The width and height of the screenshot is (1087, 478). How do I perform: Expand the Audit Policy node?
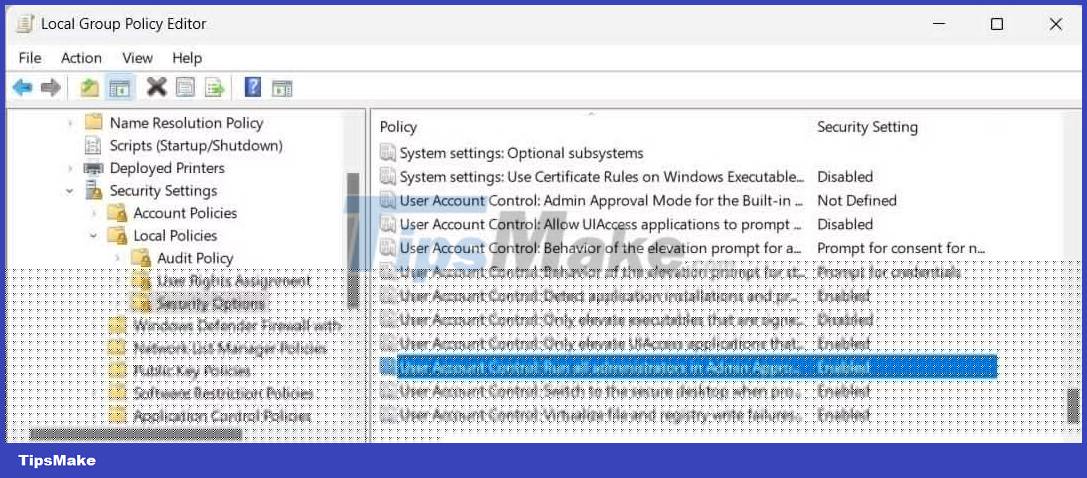tap(118, 258)
